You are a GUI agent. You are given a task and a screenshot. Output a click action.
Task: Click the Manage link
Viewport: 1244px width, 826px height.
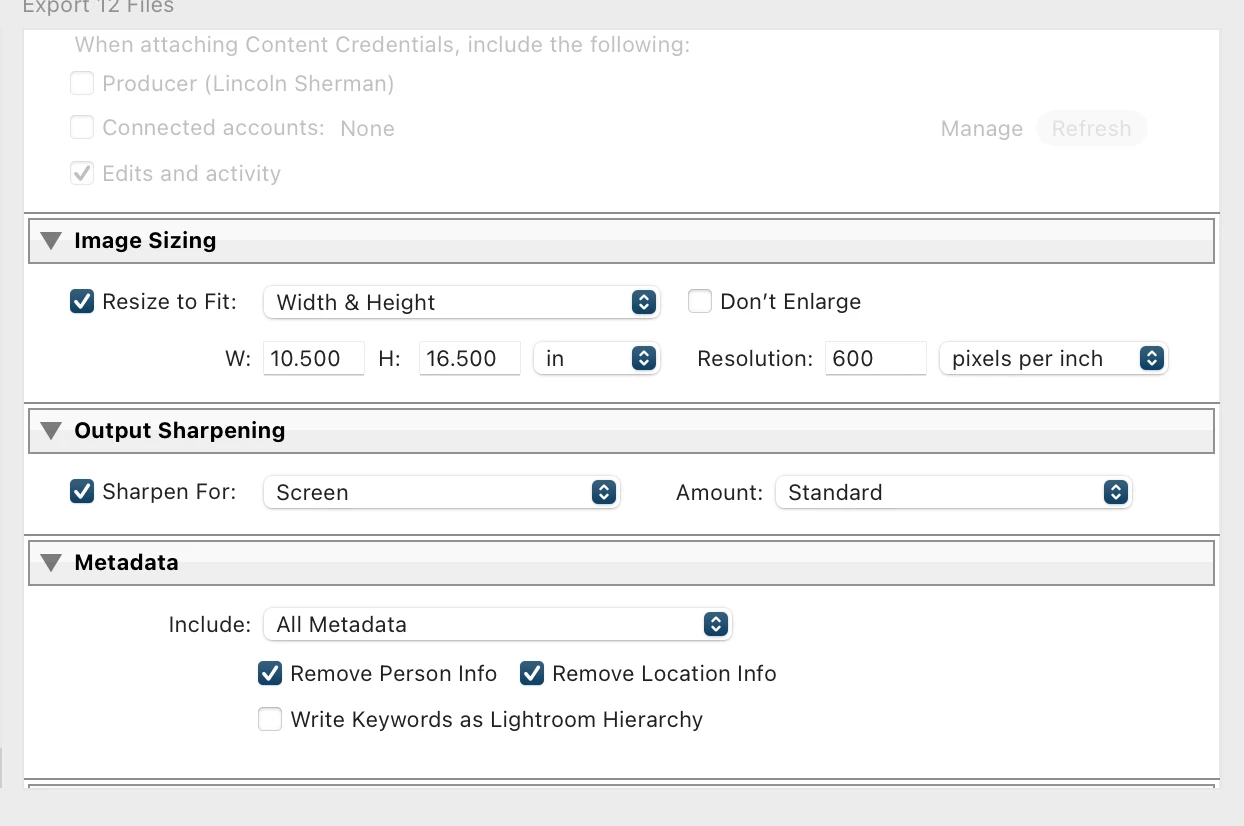coord(981,129)
